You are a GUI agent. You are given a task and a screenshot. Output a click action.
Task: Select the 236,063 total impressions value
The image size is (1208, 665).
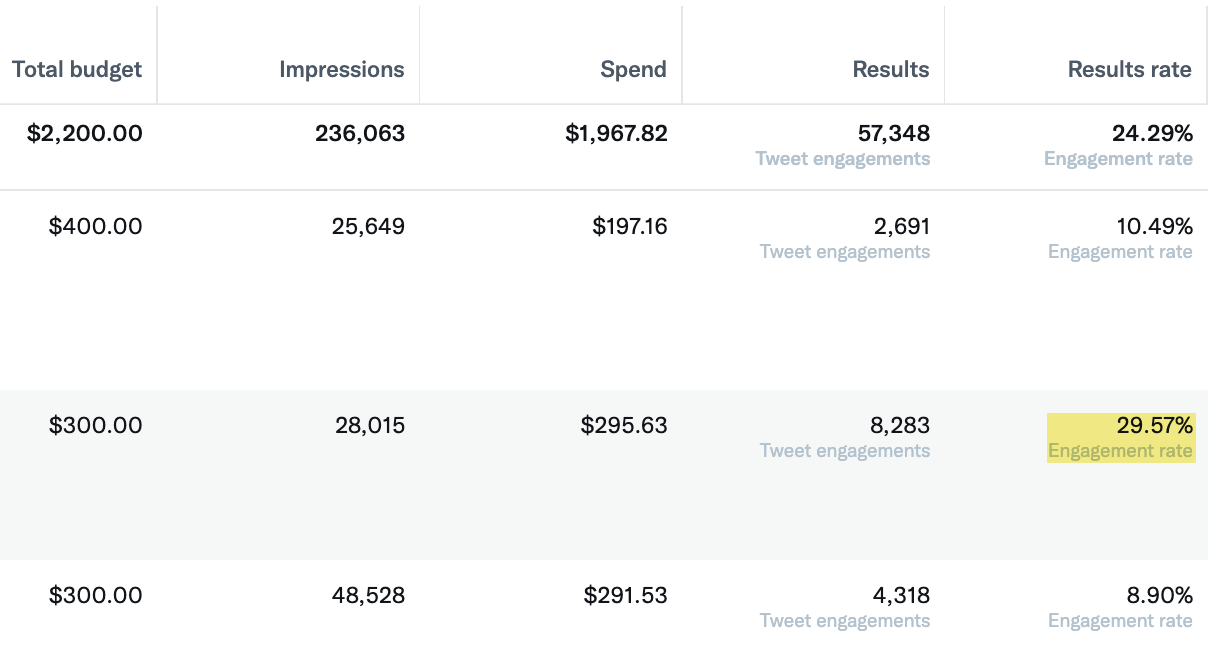[x=360, y=133]
